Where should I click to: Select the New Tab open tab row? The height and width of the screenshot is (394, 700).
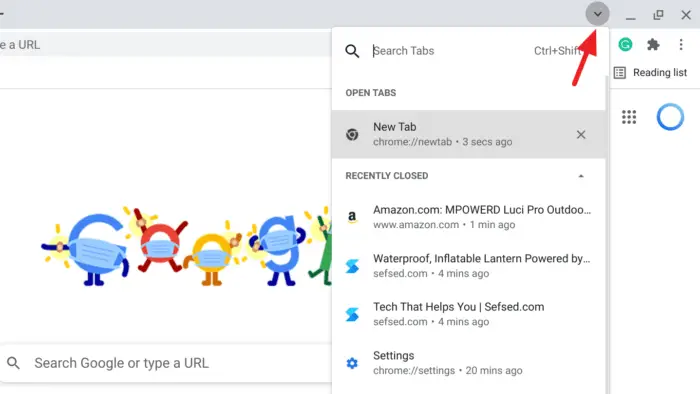[x=469, y=134]
